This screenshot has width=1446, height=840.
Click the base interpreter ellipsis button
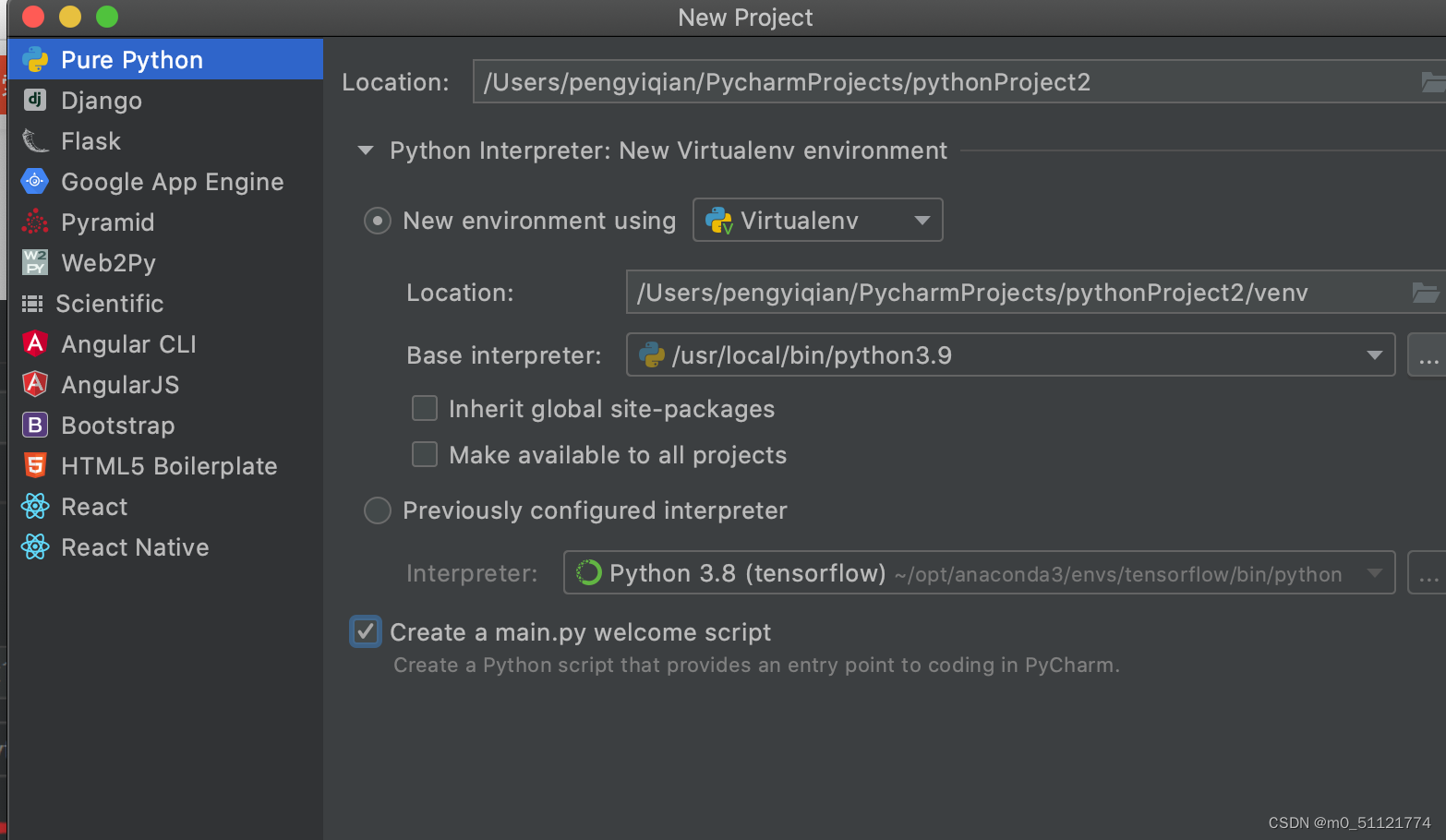[1428, 355]
